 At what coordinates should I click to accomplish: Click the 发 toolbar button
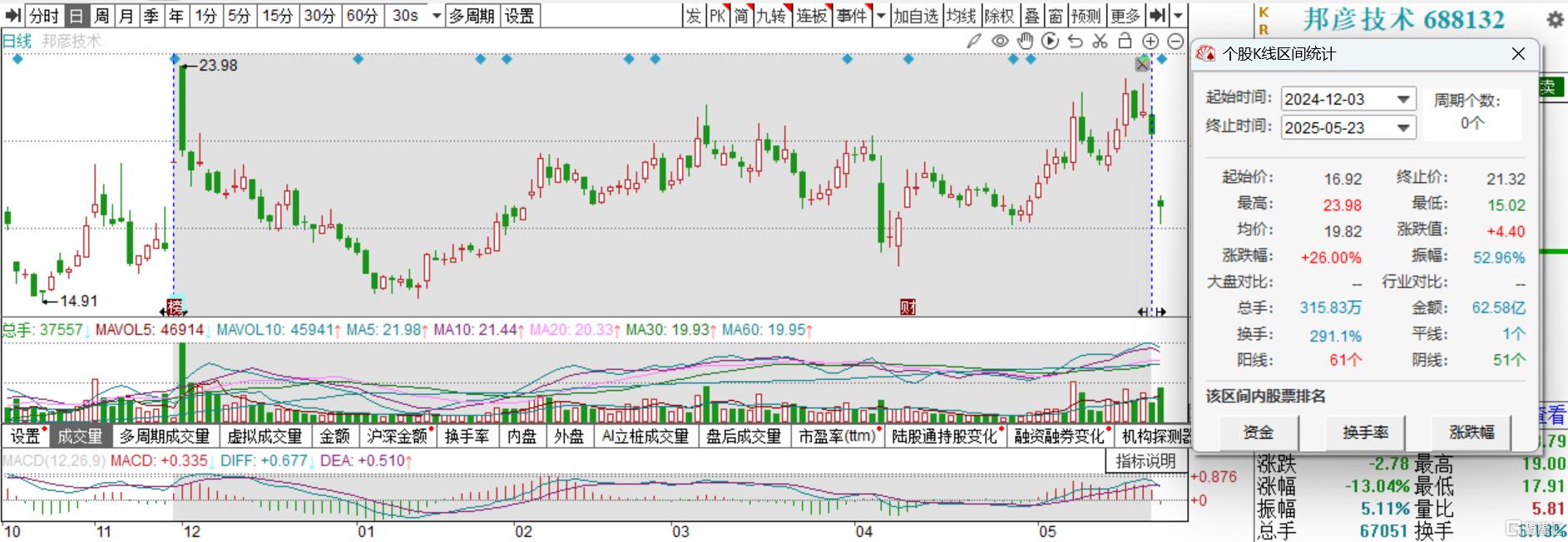pos(694,16)
